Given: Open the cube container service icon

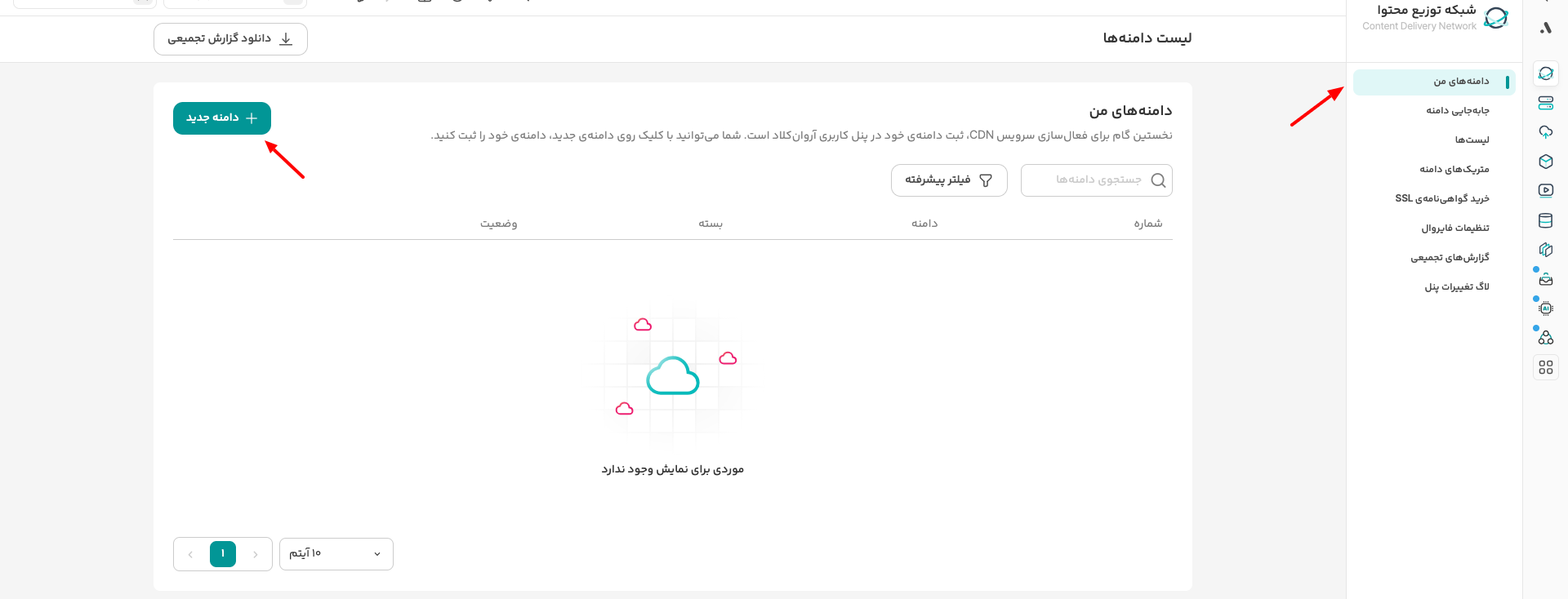Looking at the screenshot, I should [1545, 162].
